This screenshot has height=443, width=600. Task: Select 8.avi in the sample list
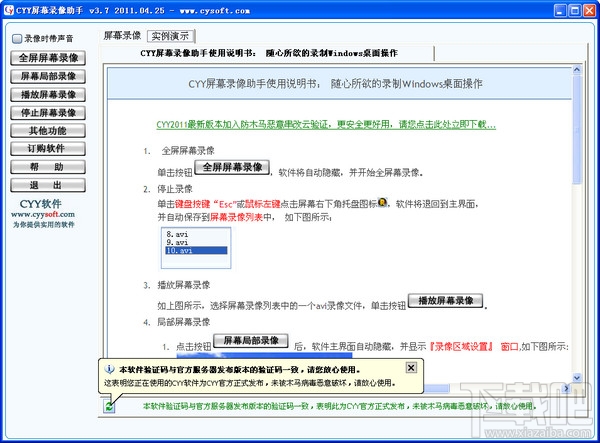(x=178, y=234)
